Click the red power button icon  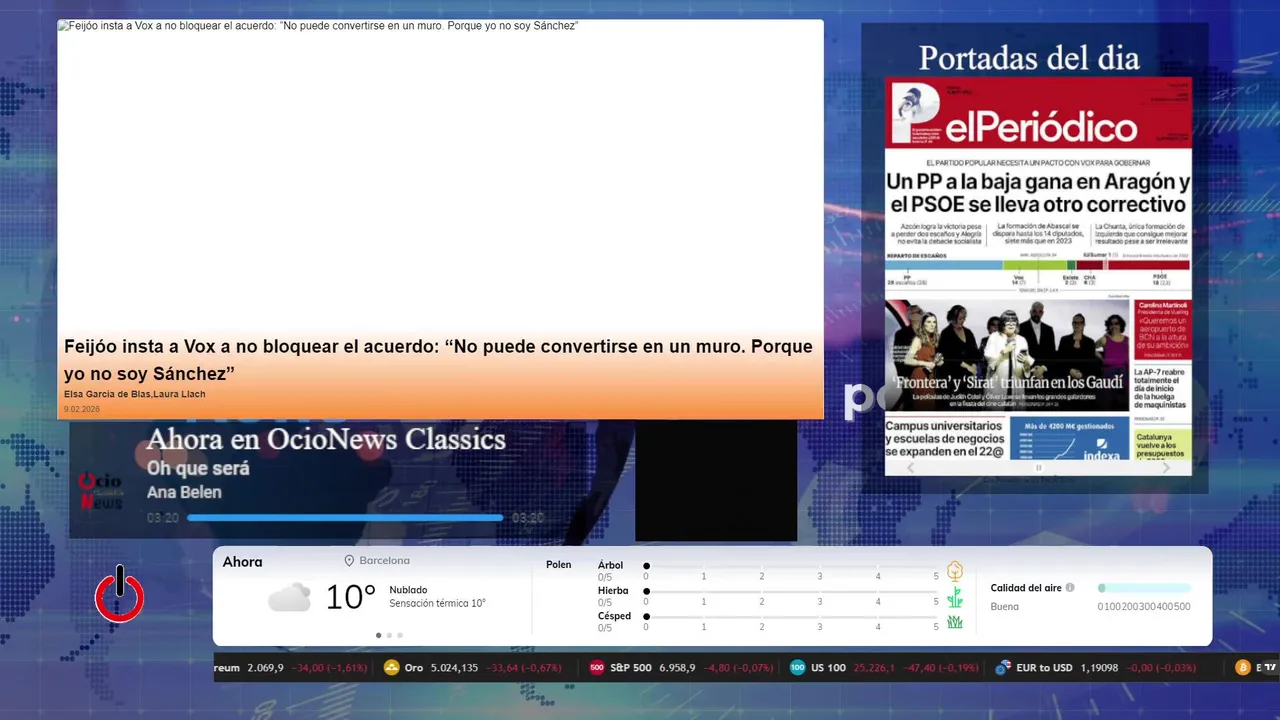pos(120,594)
